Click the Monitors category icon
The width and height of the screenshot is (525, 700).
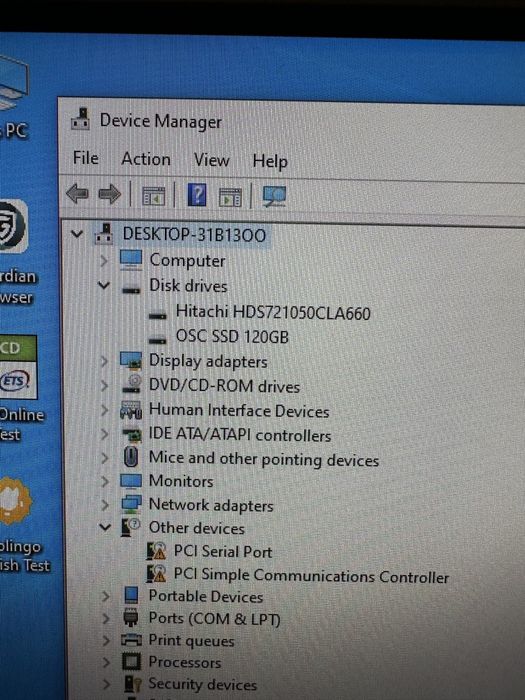pos(131,481)
